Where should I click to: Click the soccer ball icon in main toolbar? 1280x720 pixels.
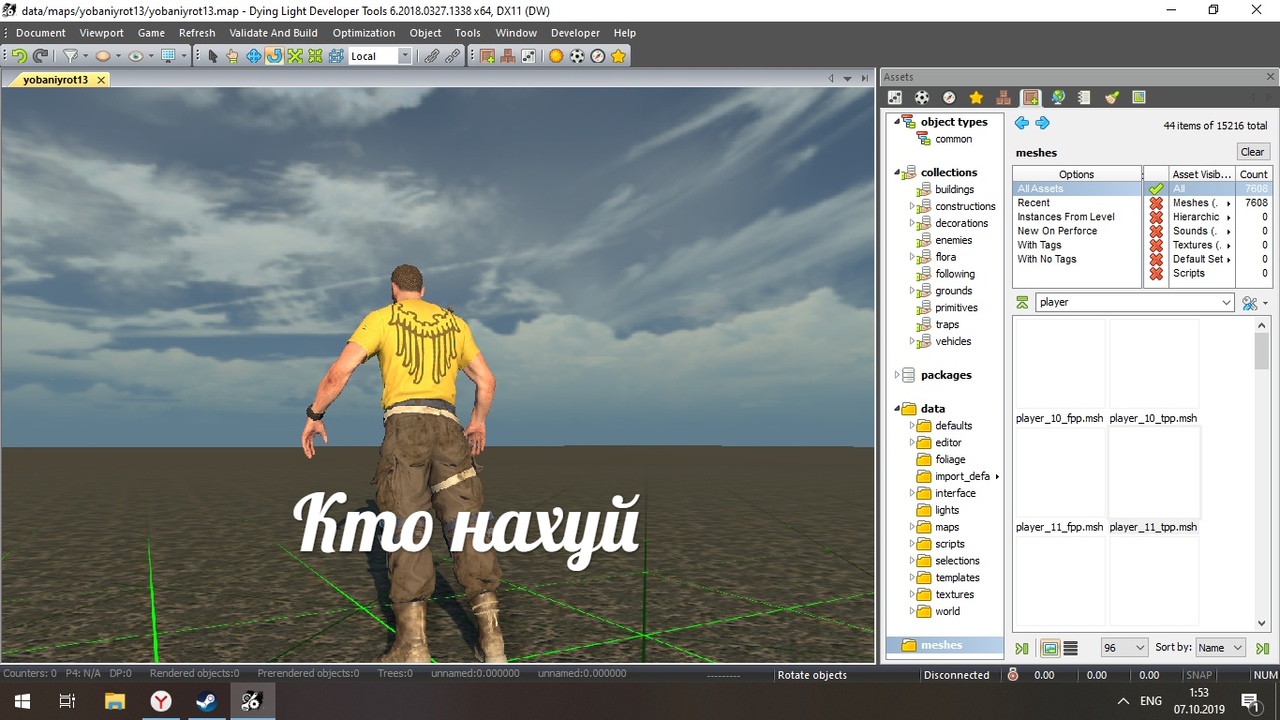(x=577, y=56)
